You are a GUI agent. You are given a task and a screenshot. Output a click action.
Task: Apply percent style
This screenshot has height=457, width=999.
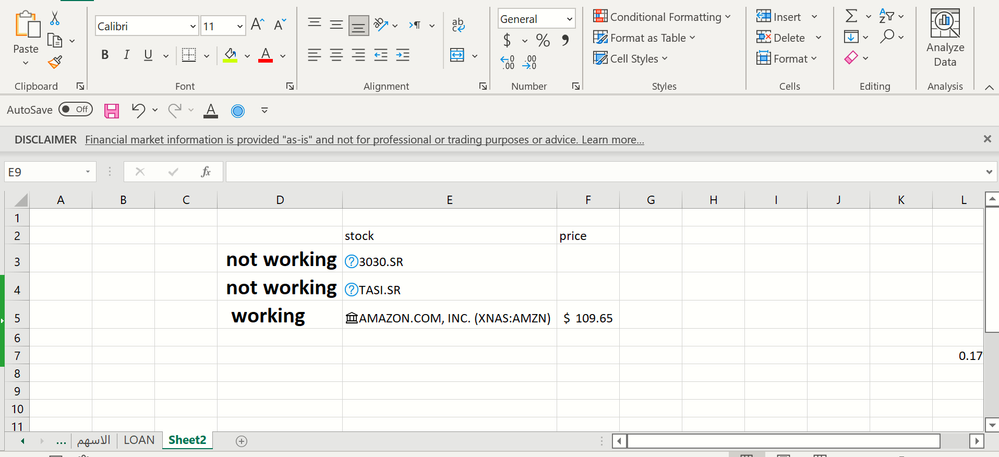(543, 41)
